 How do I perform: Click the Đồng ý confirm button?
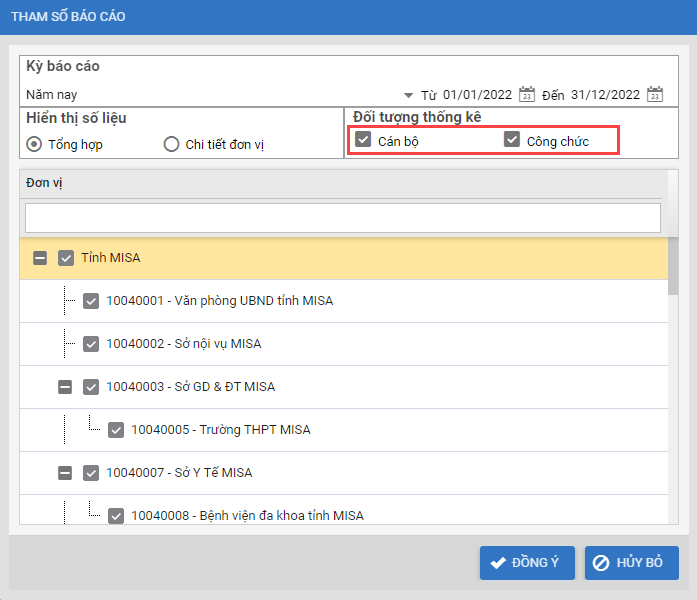pos(527,563)
